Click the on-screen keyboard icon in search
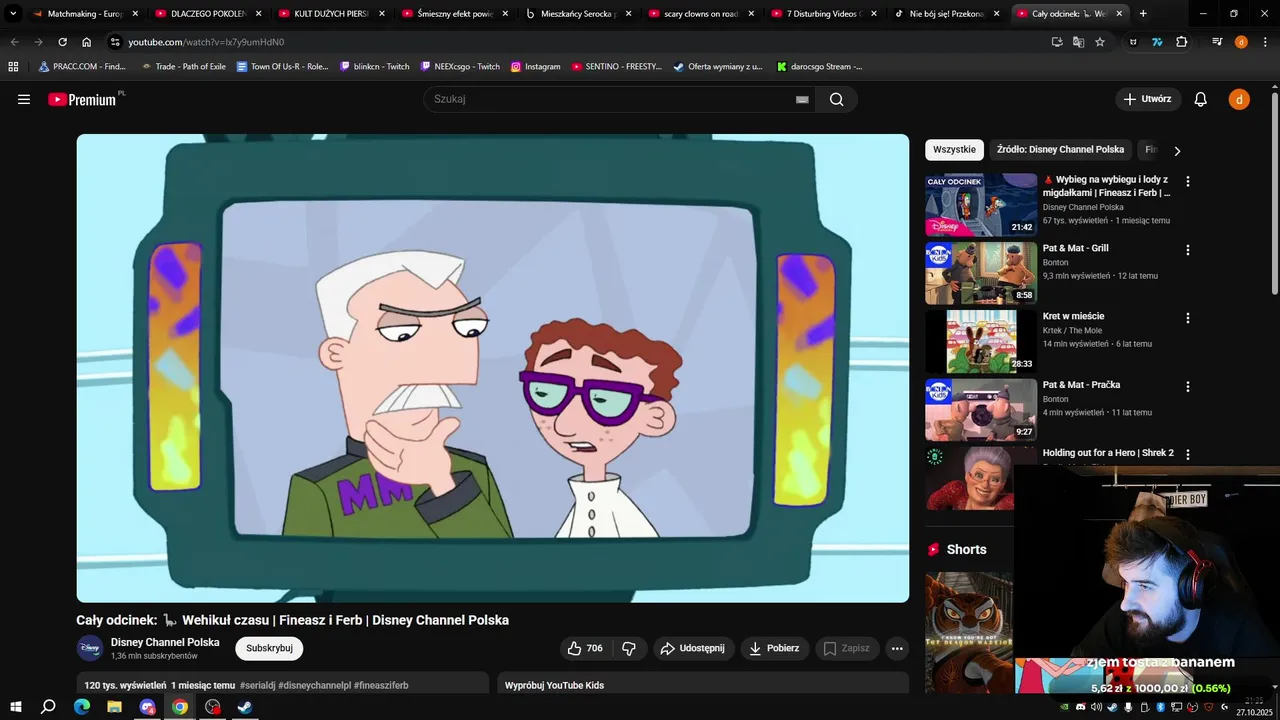 point(802,99)
